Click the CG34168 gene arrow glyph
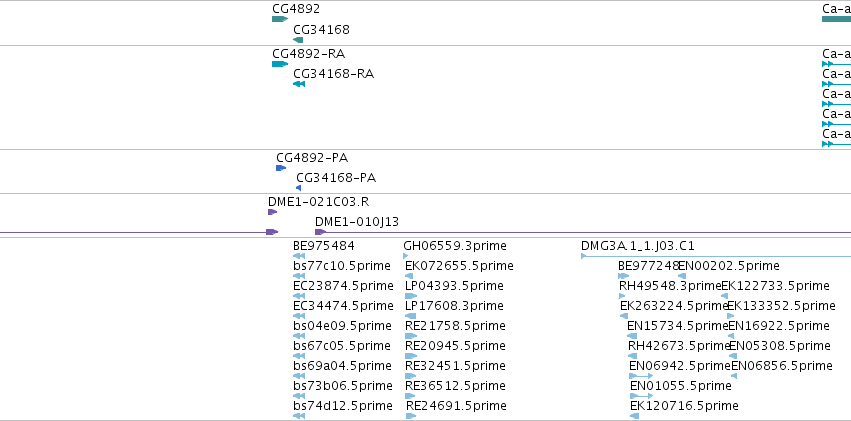Screen dimensions: 851x421 [298, 40]
